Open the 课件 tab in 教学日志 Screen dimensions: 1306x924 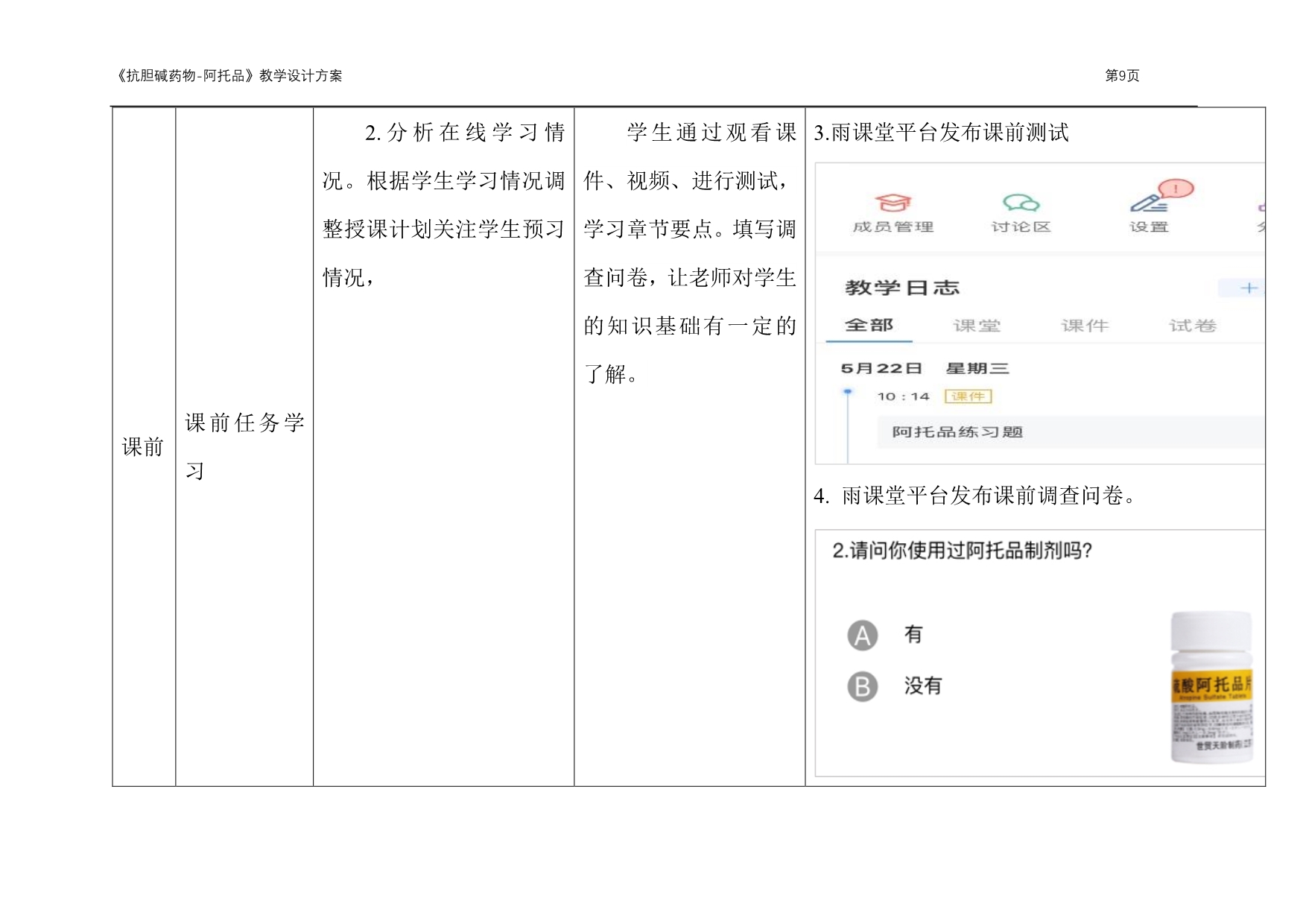coord(1085,326)
